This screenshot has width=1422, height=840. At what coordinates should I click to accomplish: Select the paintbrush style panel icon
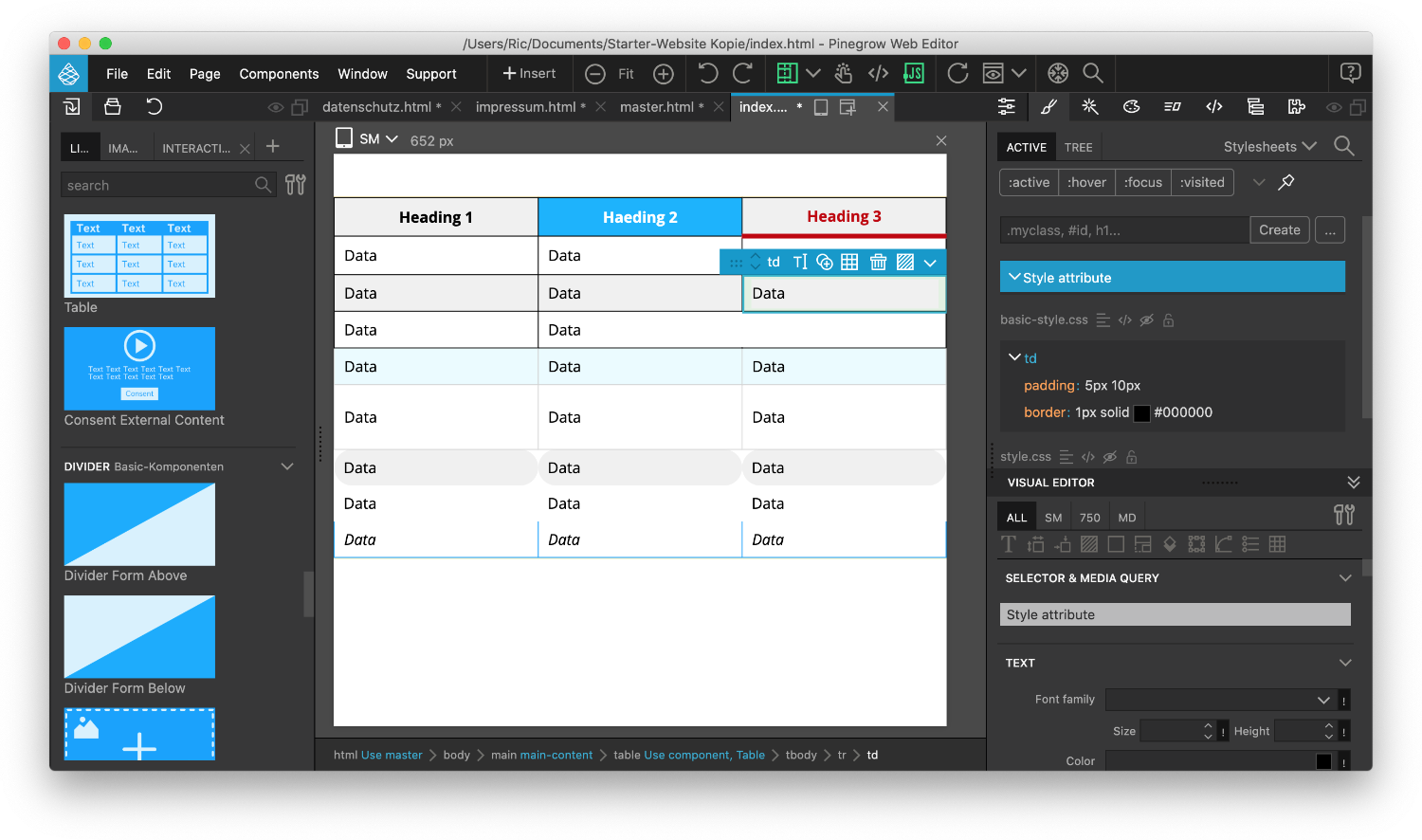[1048, 107]
